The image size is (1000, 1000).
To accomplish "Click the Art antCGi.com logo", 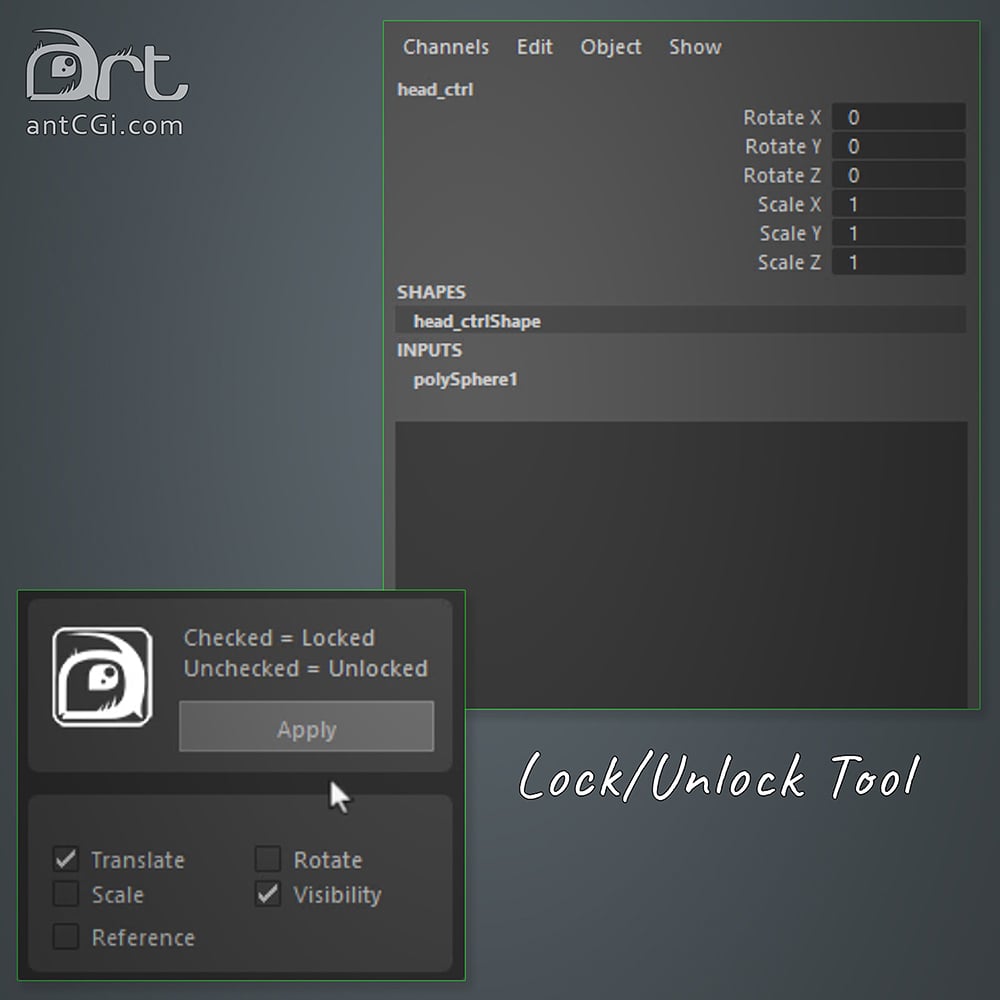I will (x=107, y=83).
